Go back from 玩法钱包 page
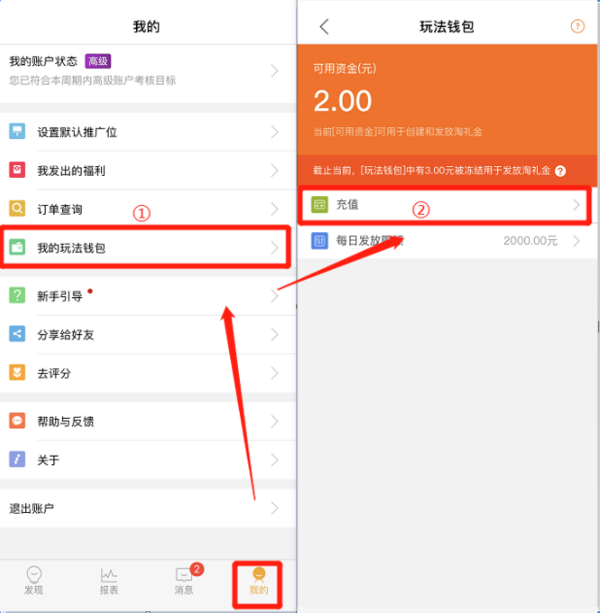The image size is (600, 613). (323, 27)
